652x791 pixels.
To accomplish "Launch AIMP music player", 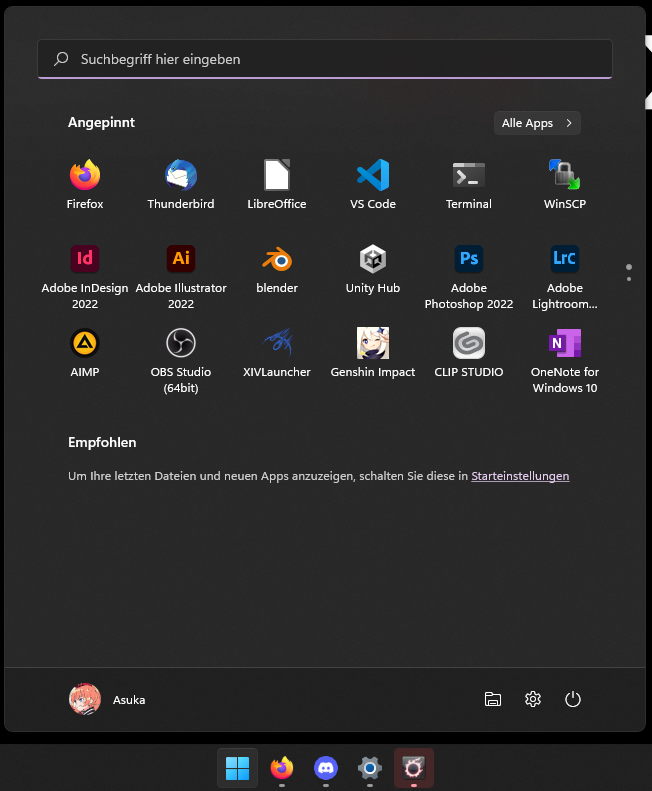I will coord(85,353).
